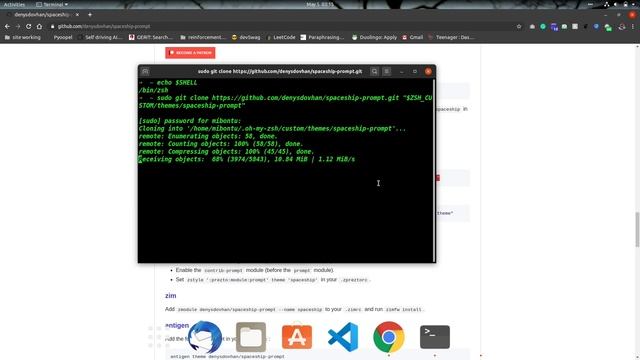Click the new terminal tab icon
This screenshot has width=640, height=360.
coord(145,71)
